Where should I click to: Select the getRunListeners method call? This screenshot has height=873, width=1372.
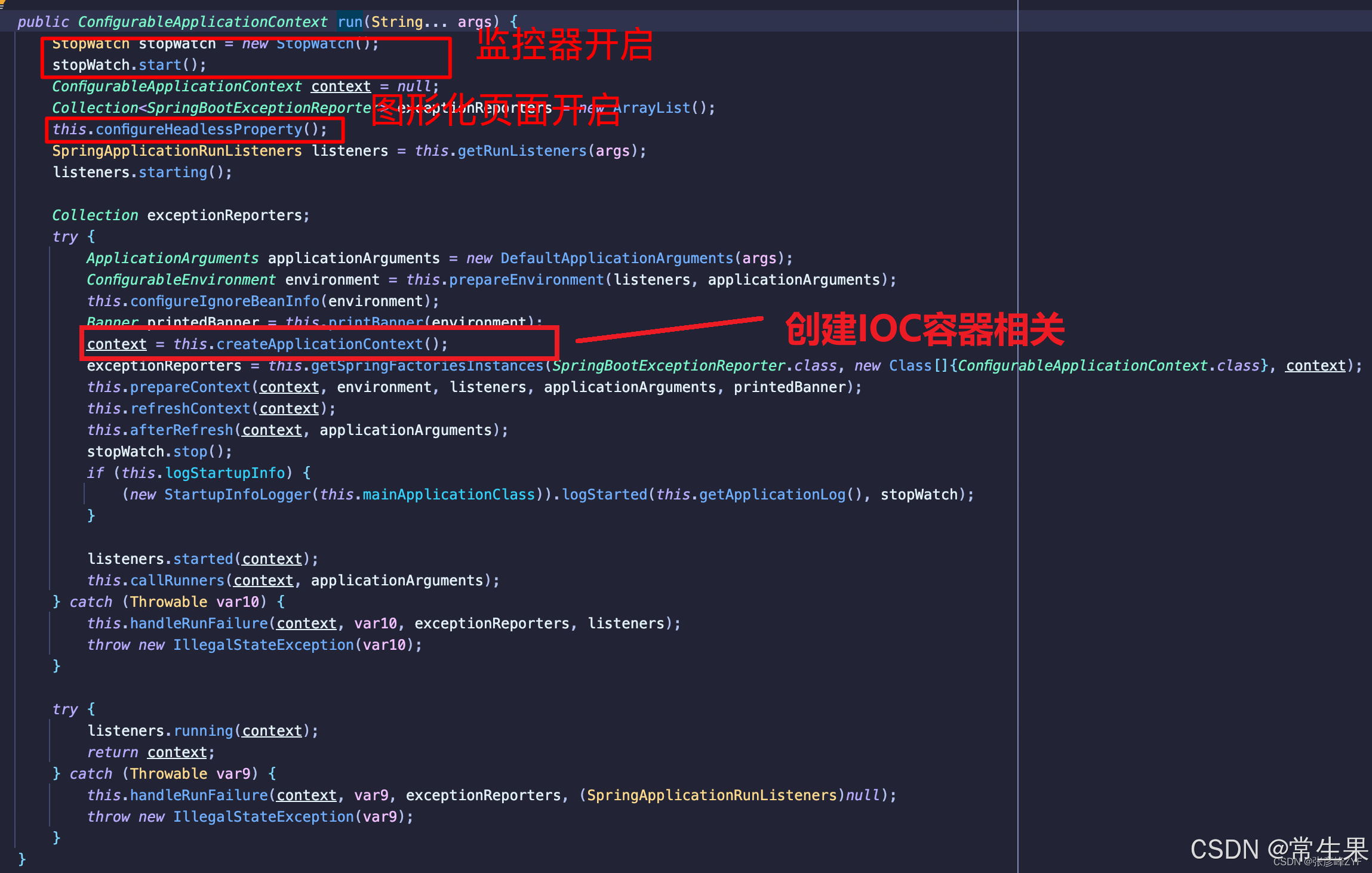[x=523, y=150]
